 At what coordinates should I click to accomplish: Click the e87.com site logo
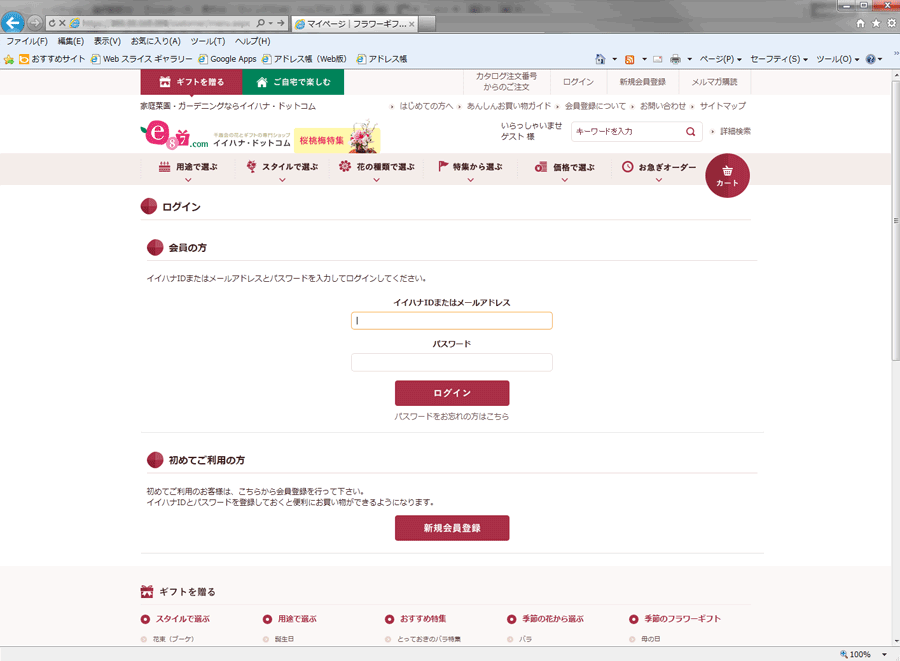(x=173, y=135)
